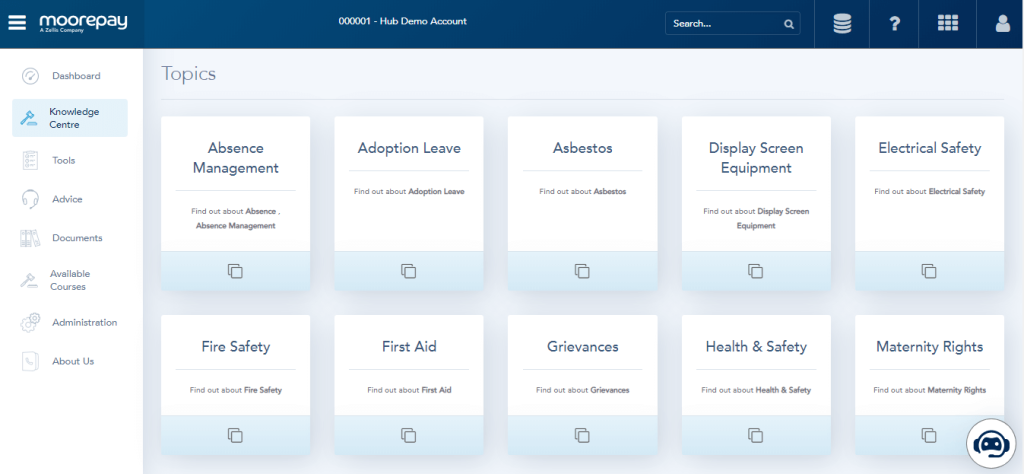The width and height of the screenshot is (1024, 474).
Task: Open the apps grid icon
Action: [948, 24]
